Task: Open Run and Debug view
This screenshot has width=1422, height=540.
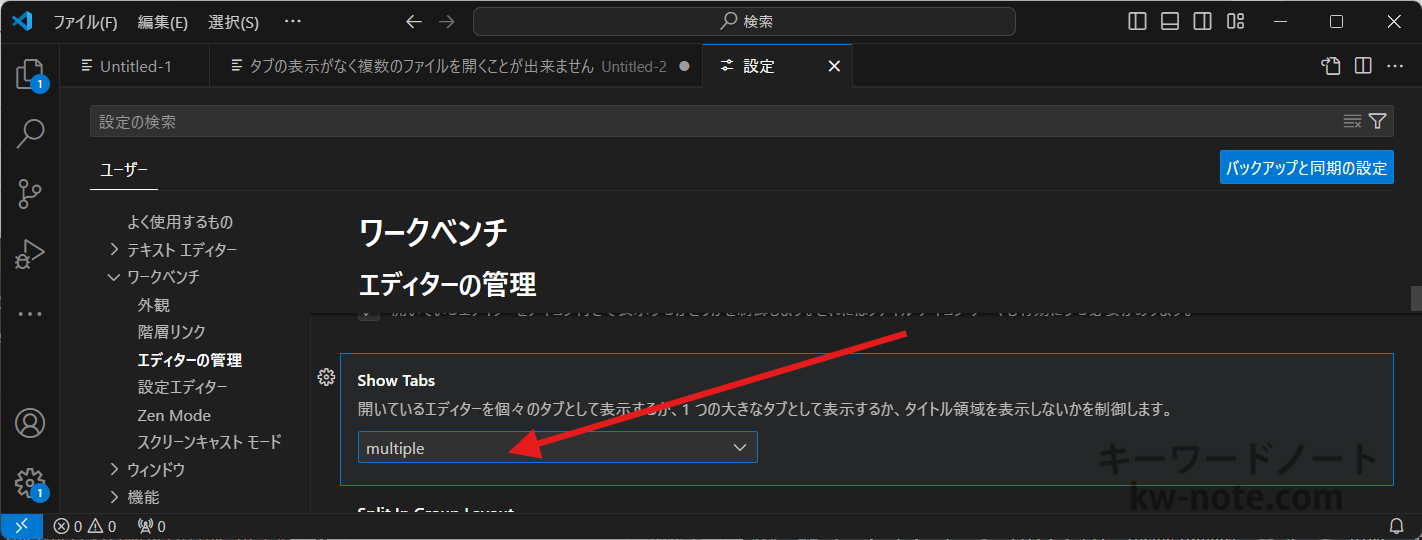Action: point(30,254)
